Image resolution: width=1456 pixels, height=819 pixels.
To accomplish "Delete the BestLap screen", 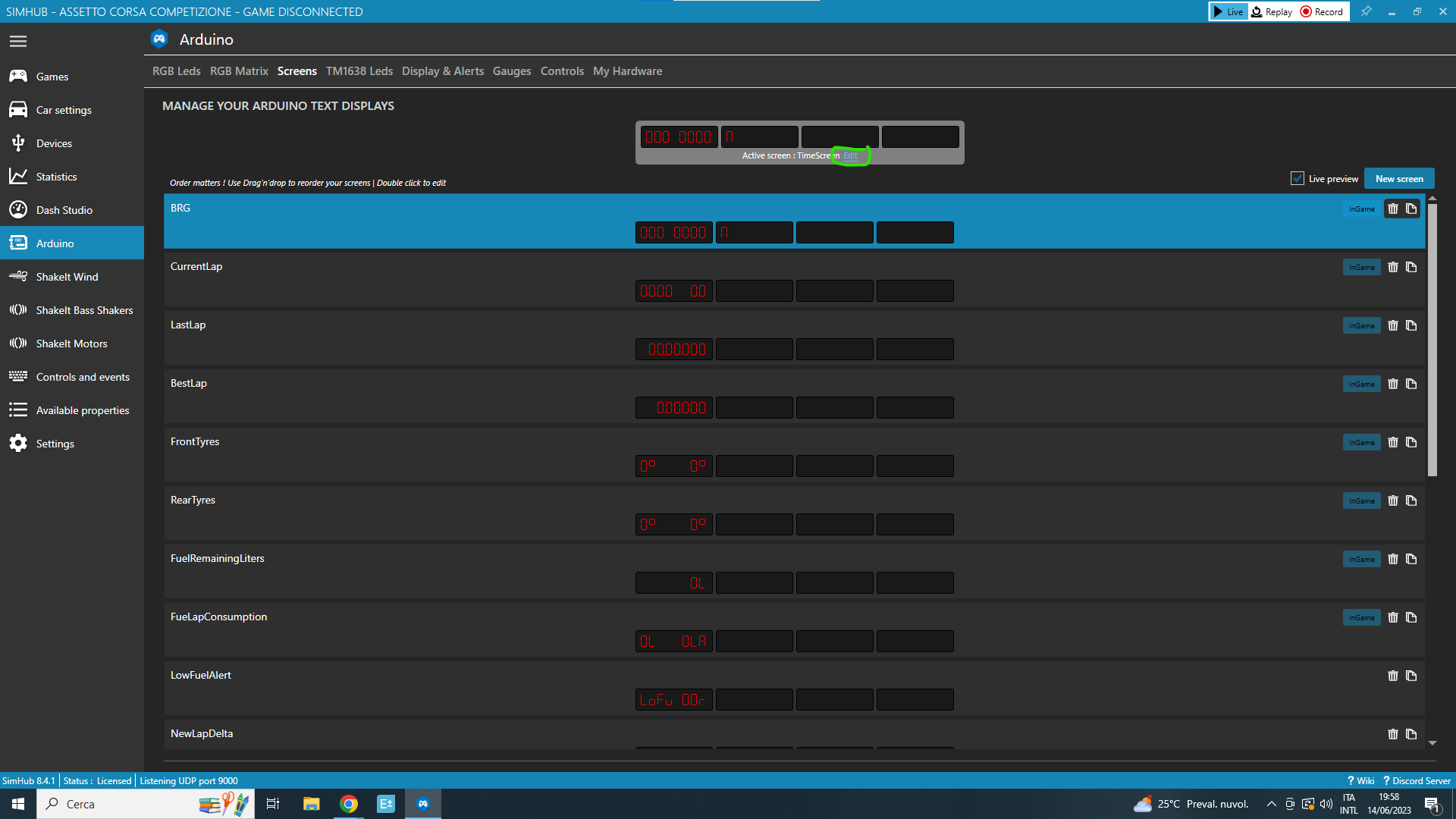I will [x=1393, y=384].
